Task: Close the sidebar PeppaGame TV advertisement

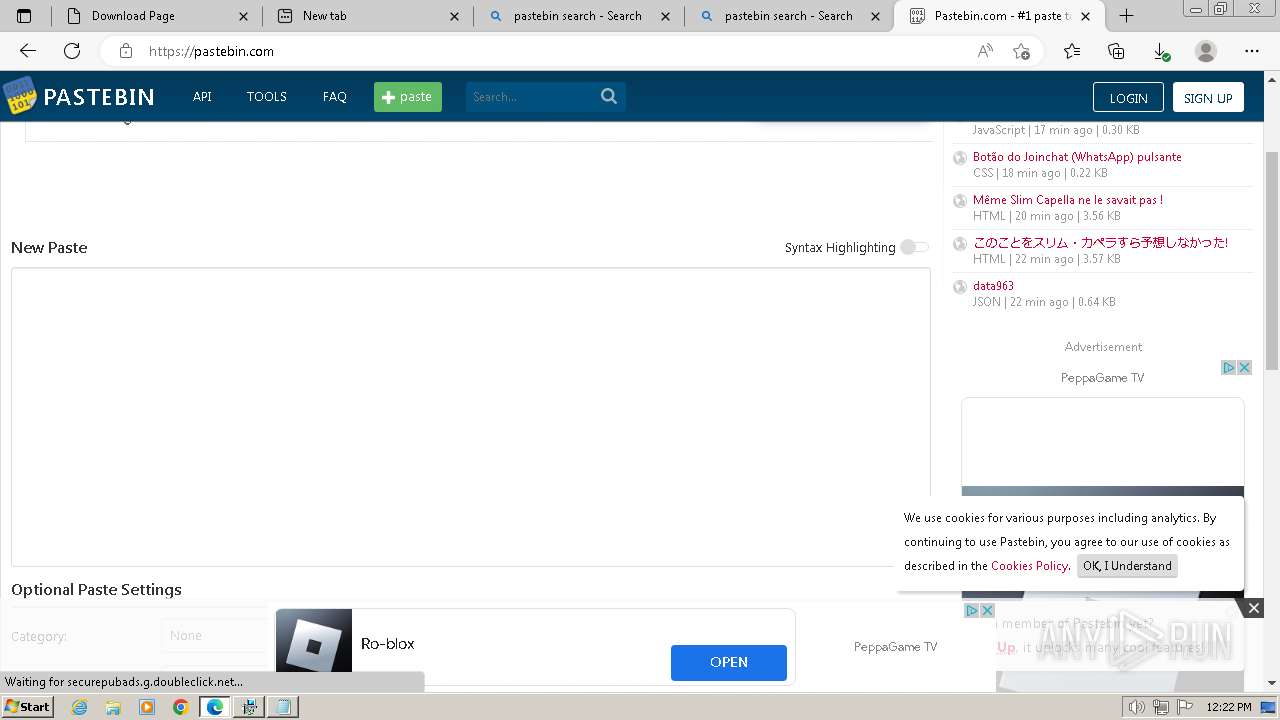Action: 1244,368
